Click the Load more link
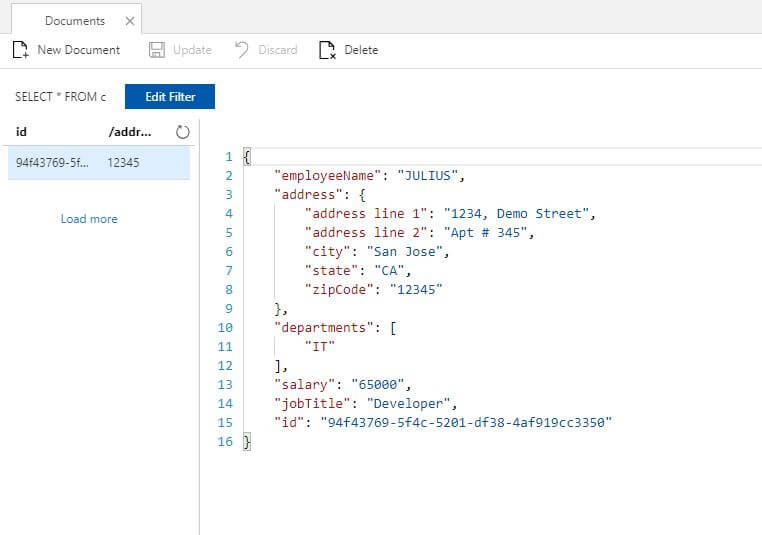Screen dimensions: 762x535 (89, 219)
